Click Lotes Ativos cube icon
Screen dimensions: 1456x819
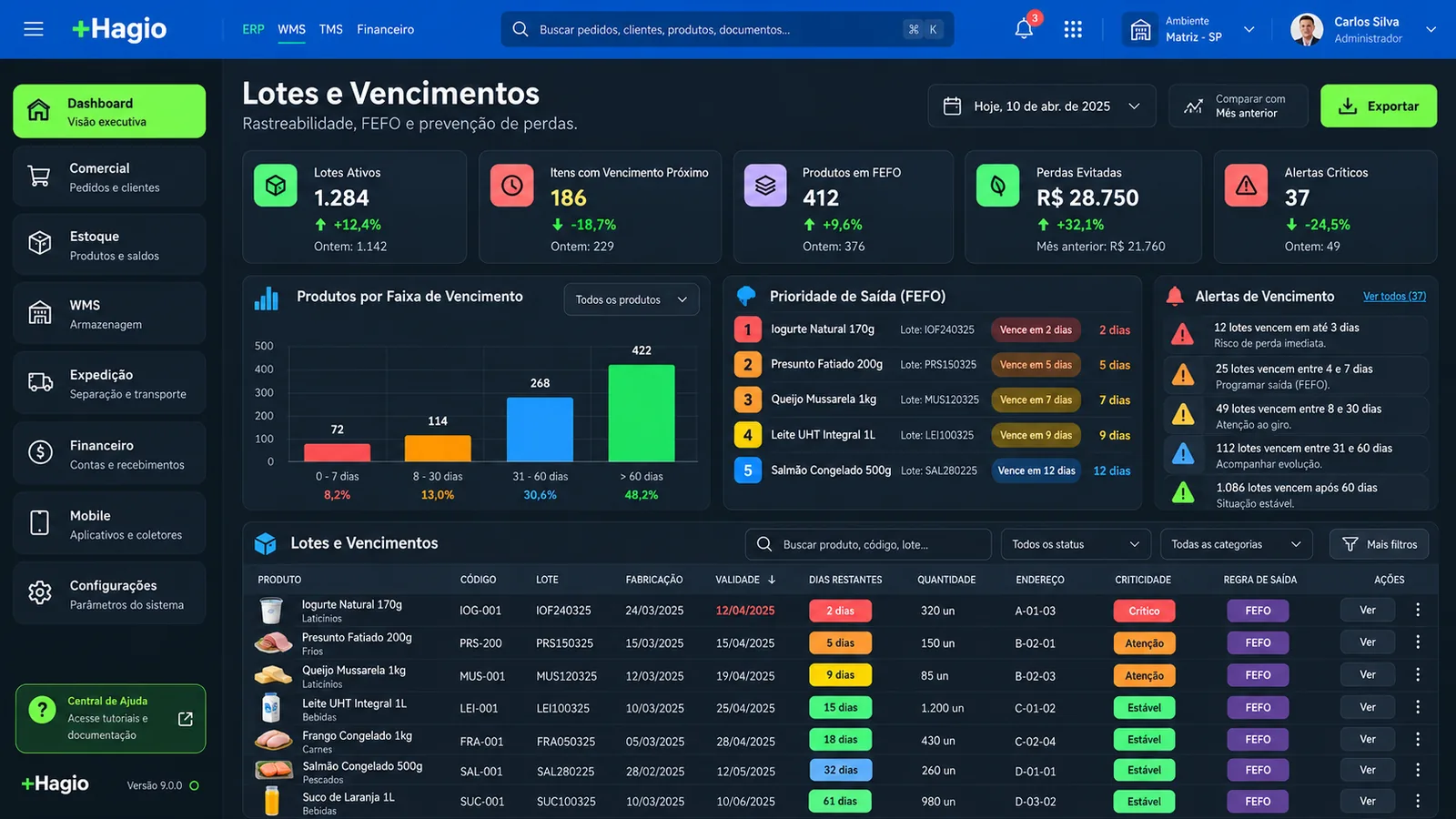point(276,186)
